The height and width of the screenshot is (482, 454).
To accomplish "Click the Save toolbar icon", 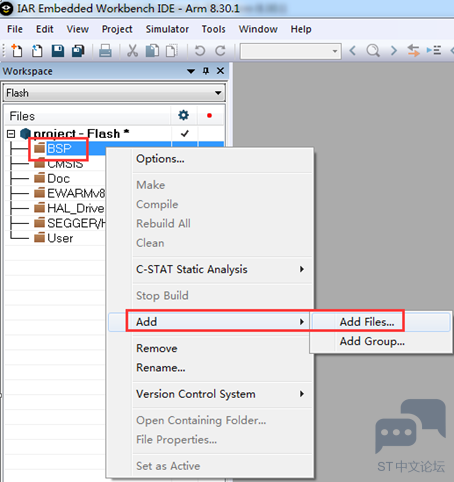I will pyautogui.click(x=58, y=51).
